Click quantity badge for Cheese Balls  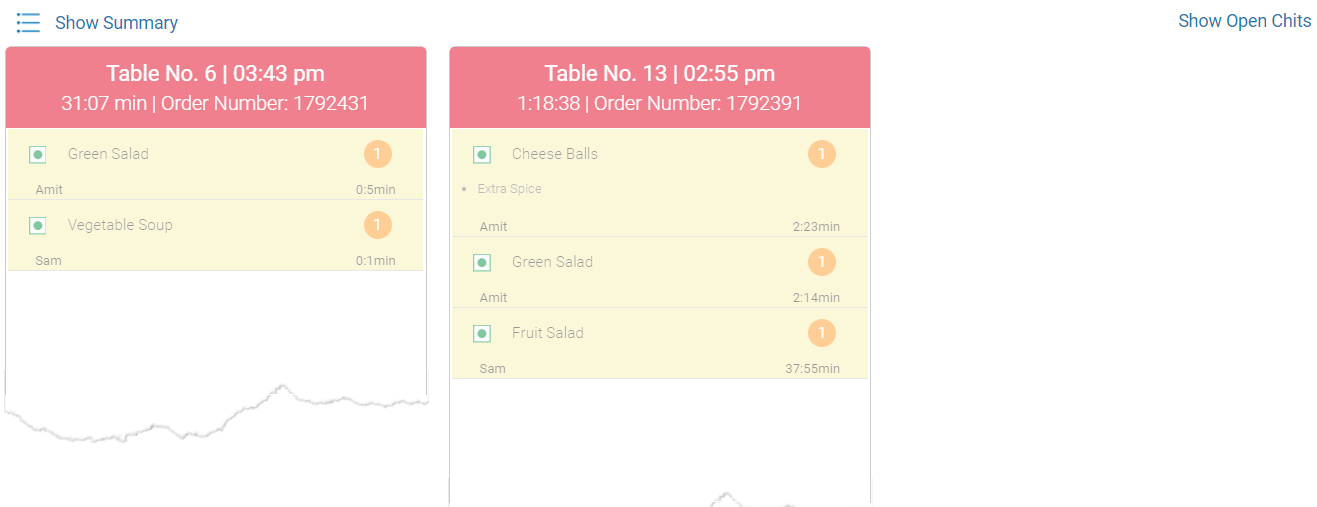point(822,154)
